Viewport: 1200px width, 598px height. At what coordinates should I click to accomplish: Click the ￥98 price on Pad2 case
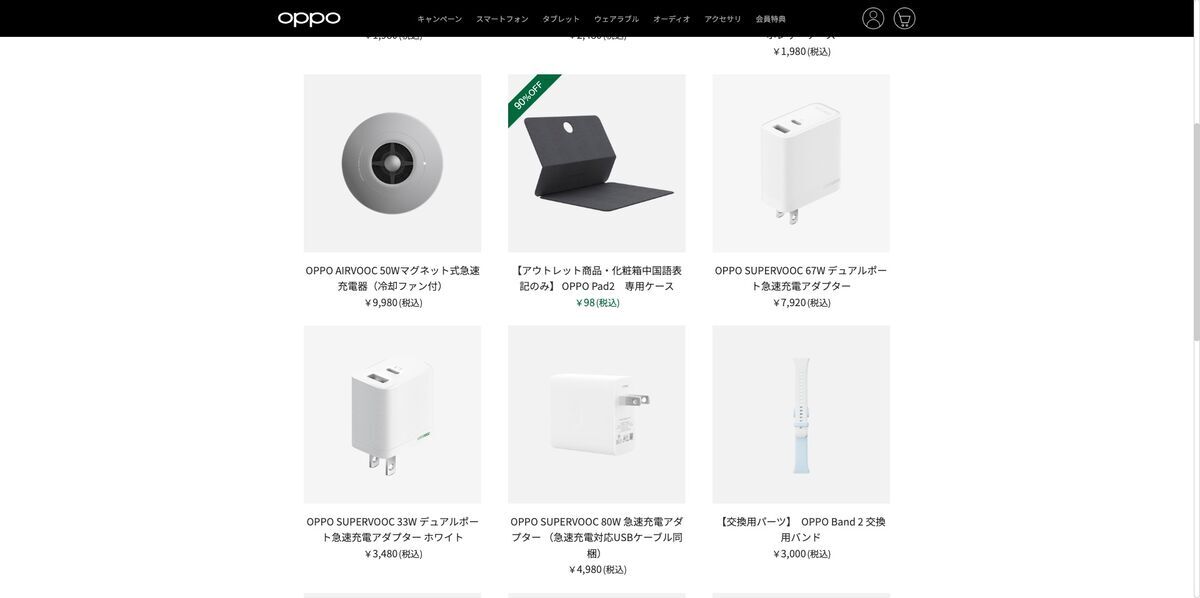pyautogui.click(x=597, y=302)
